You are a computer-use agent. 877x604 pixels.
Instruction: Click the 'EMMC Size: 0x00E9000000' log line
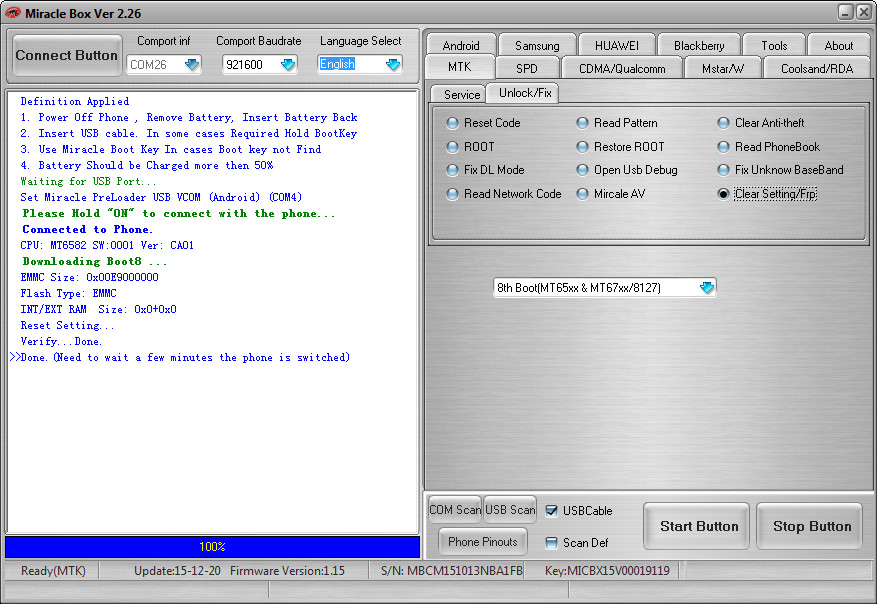coord(89,277)
